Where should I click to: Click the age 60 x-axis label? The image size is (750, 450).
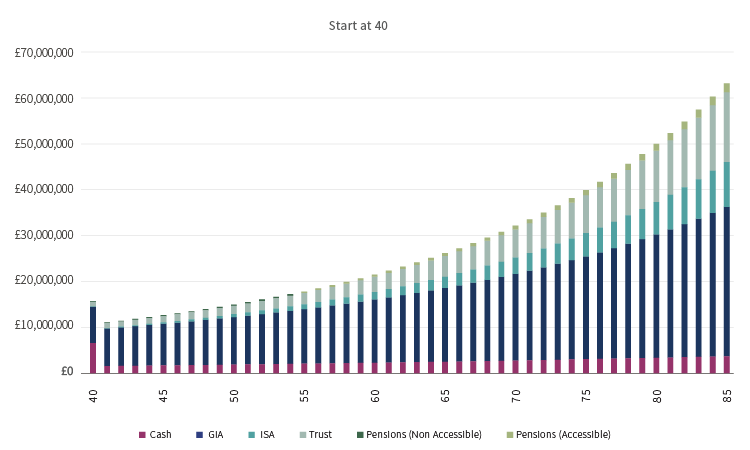375,396
